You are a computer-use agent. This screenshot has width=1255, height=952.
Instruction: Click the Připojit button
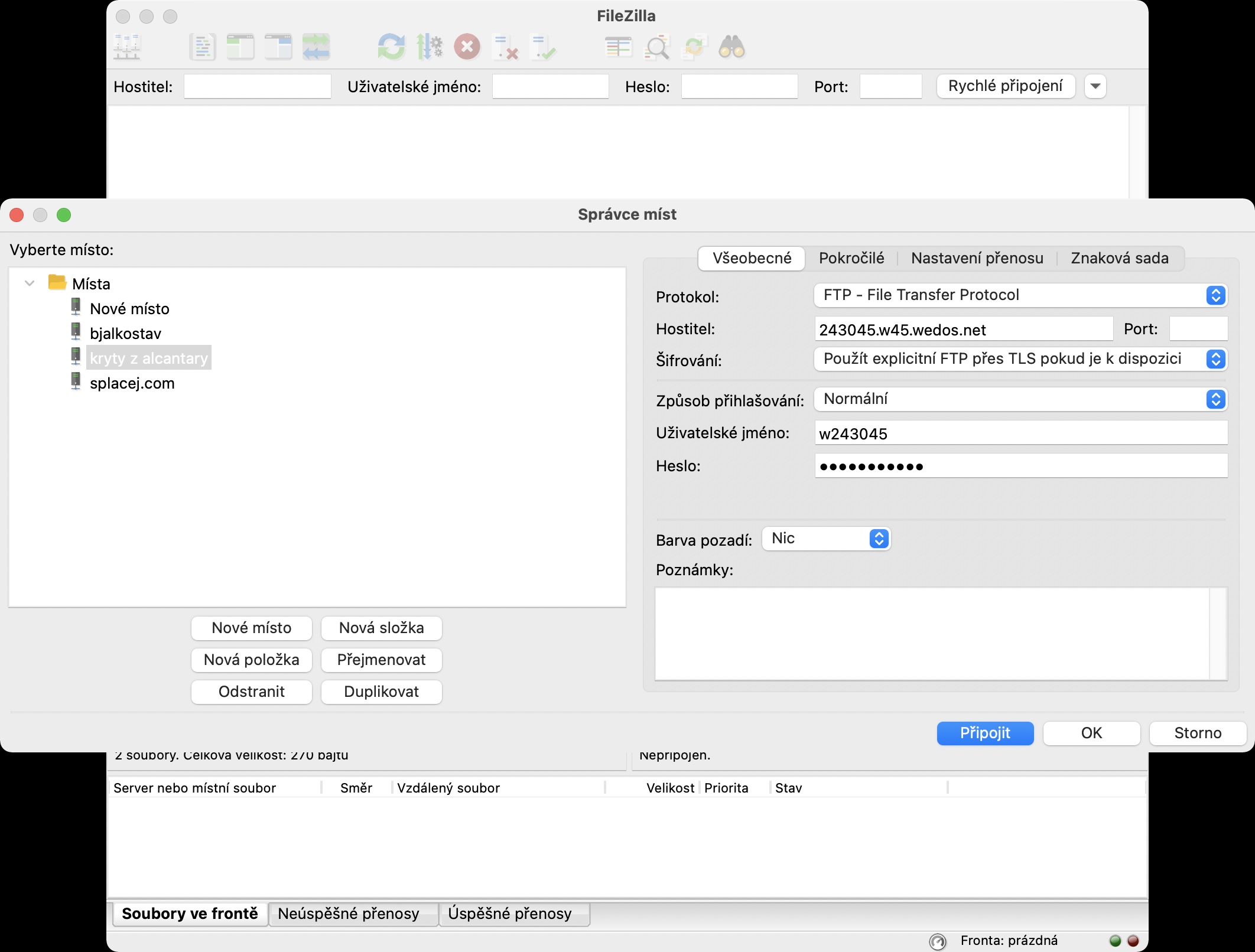pos(984,733)
